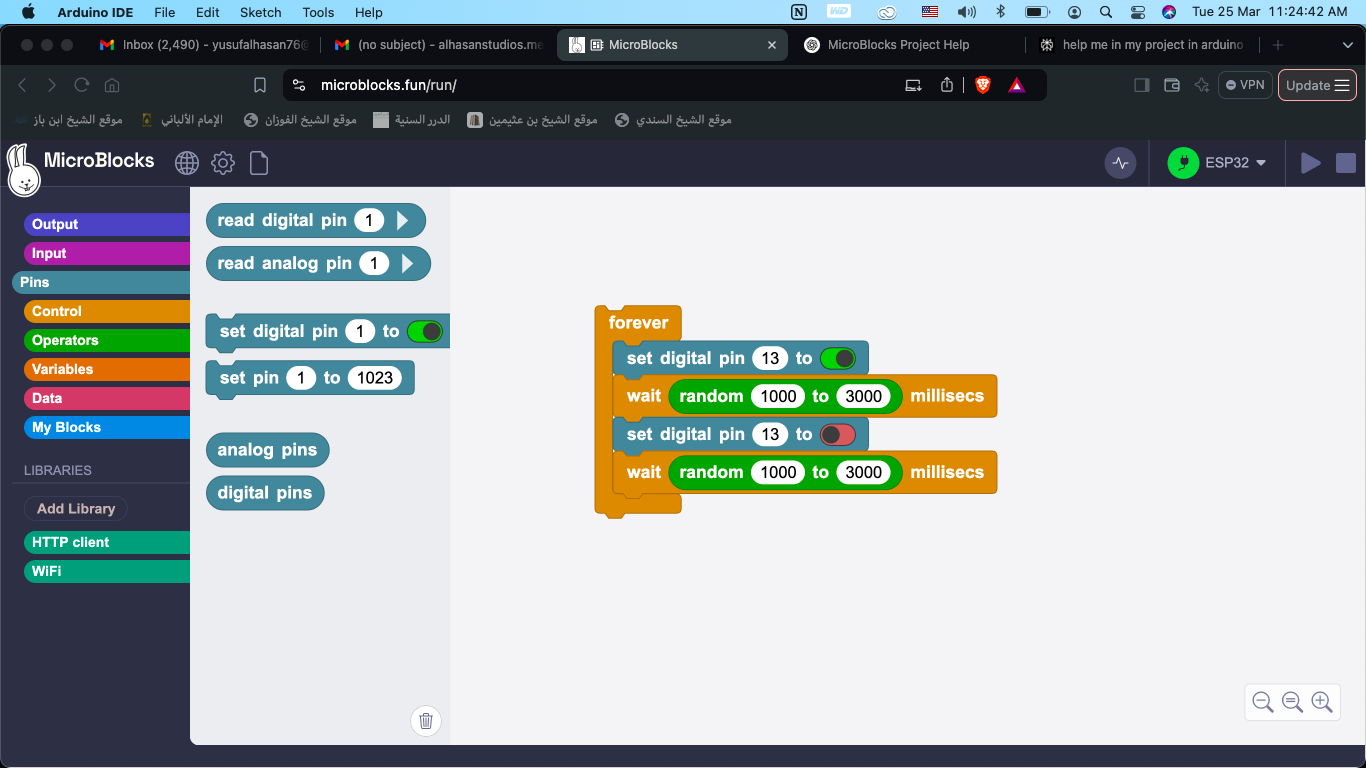
Task: Switch to MicroBlocks Project Help tab
Action: pos(898,45)
